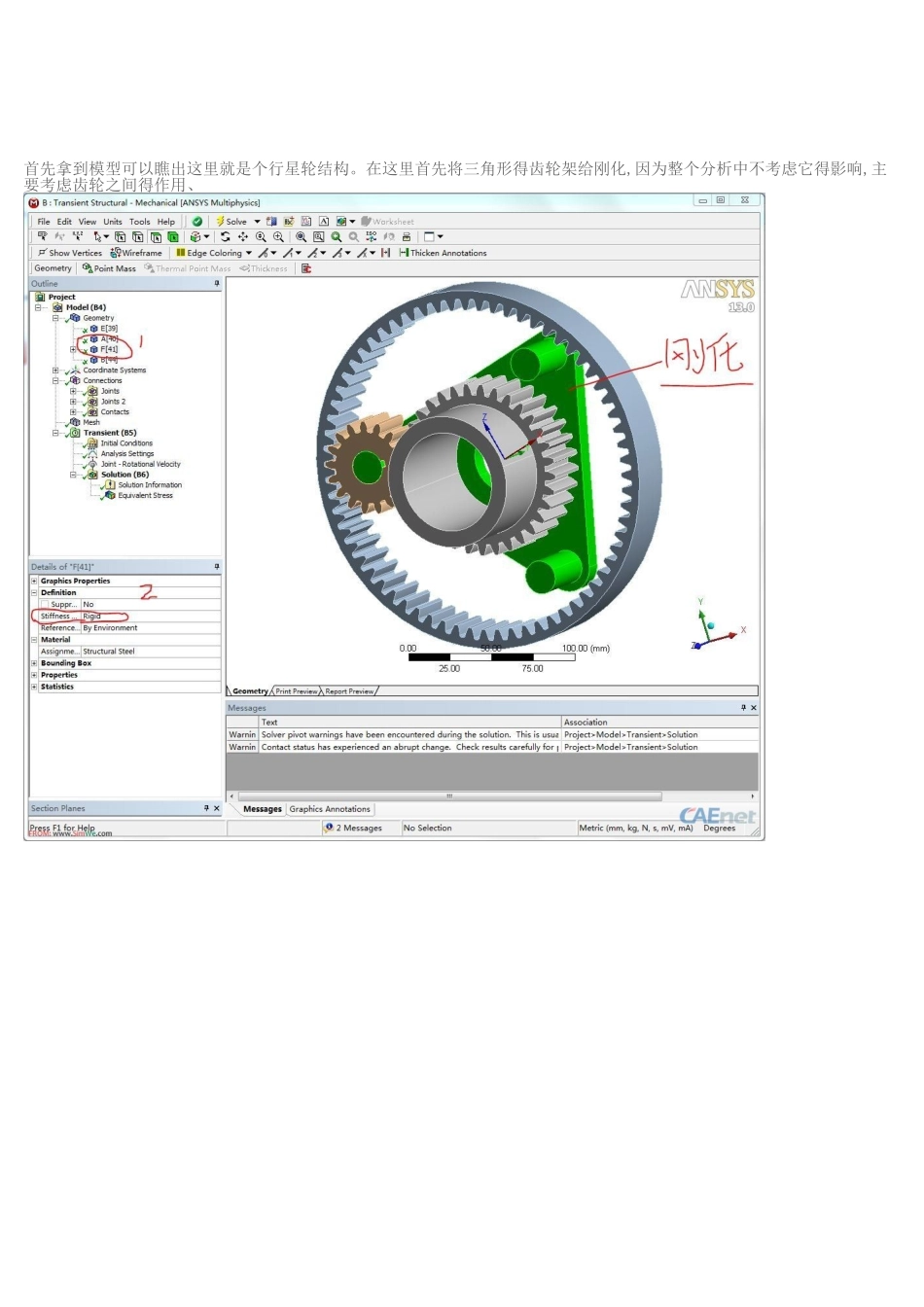
Task: Click the Face selection filter icon
Action: (155, 236)
